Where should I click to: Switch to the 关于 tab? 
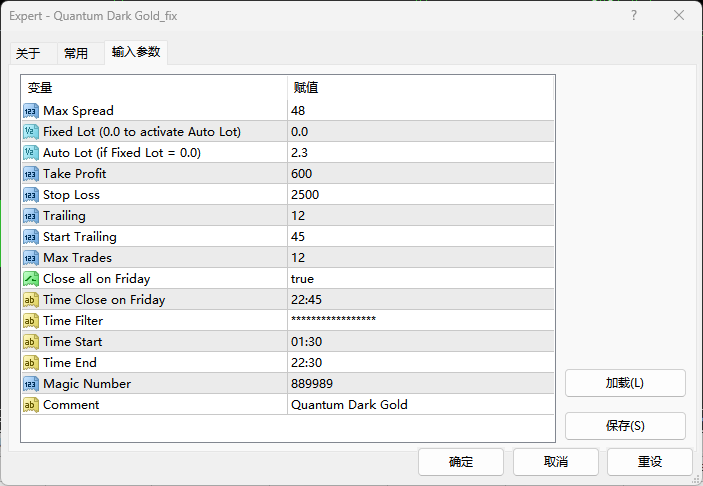coord(28,54)
